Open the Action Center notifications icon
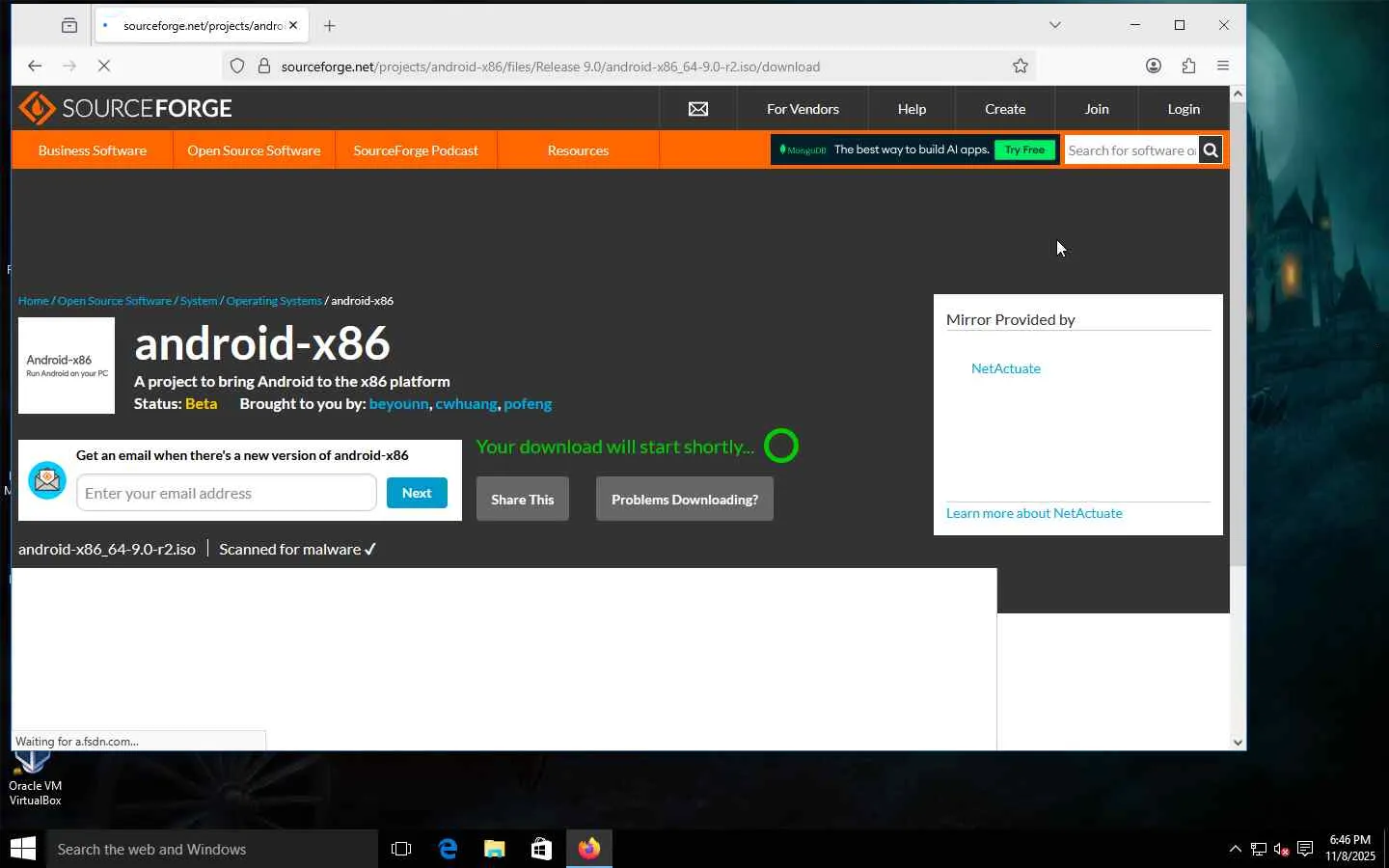This screenshot has height=868, width=1389. click(x=1305, y=849)
